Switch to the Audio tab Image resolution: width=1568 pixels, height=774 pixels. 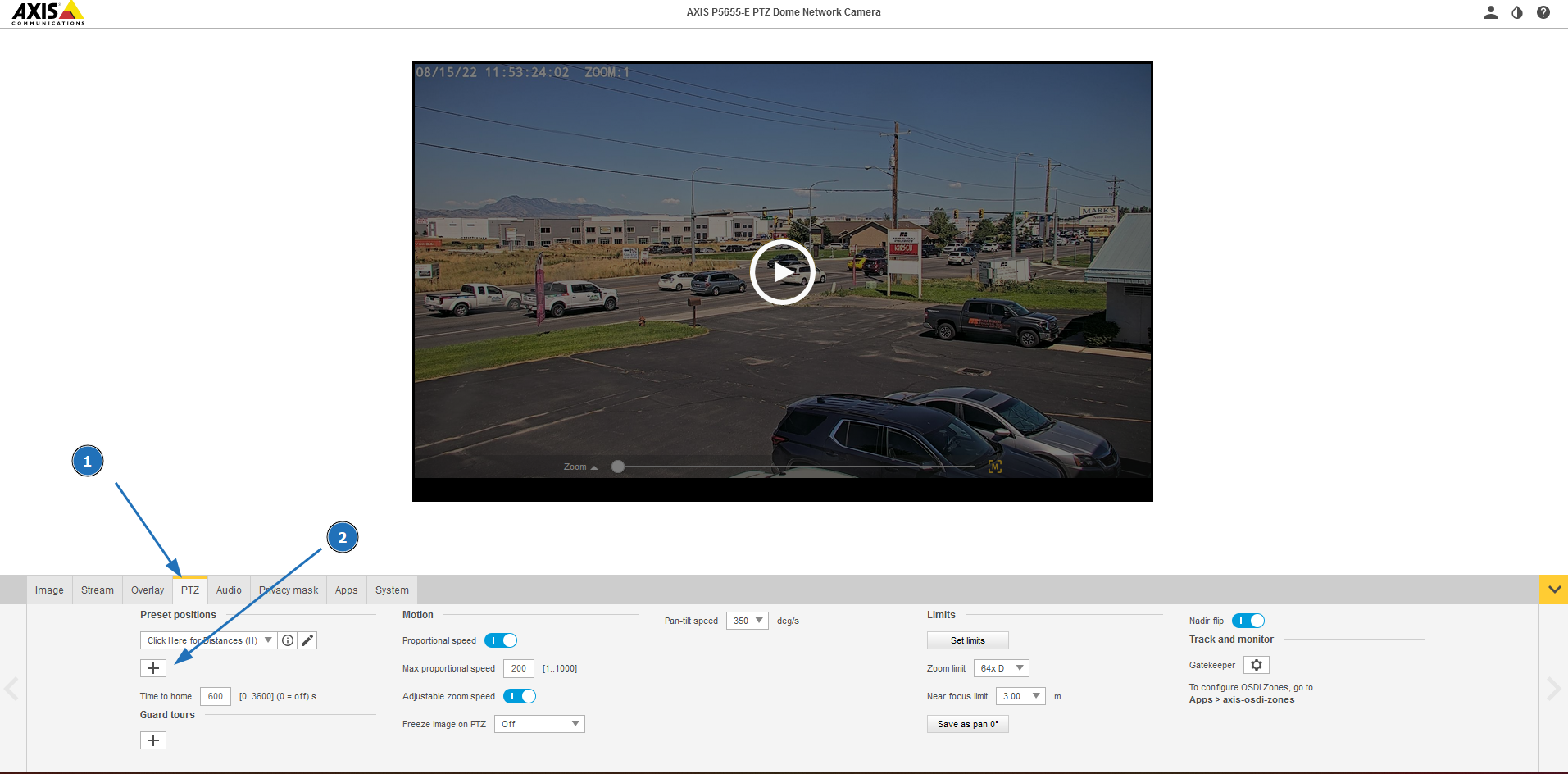point(229,590)
